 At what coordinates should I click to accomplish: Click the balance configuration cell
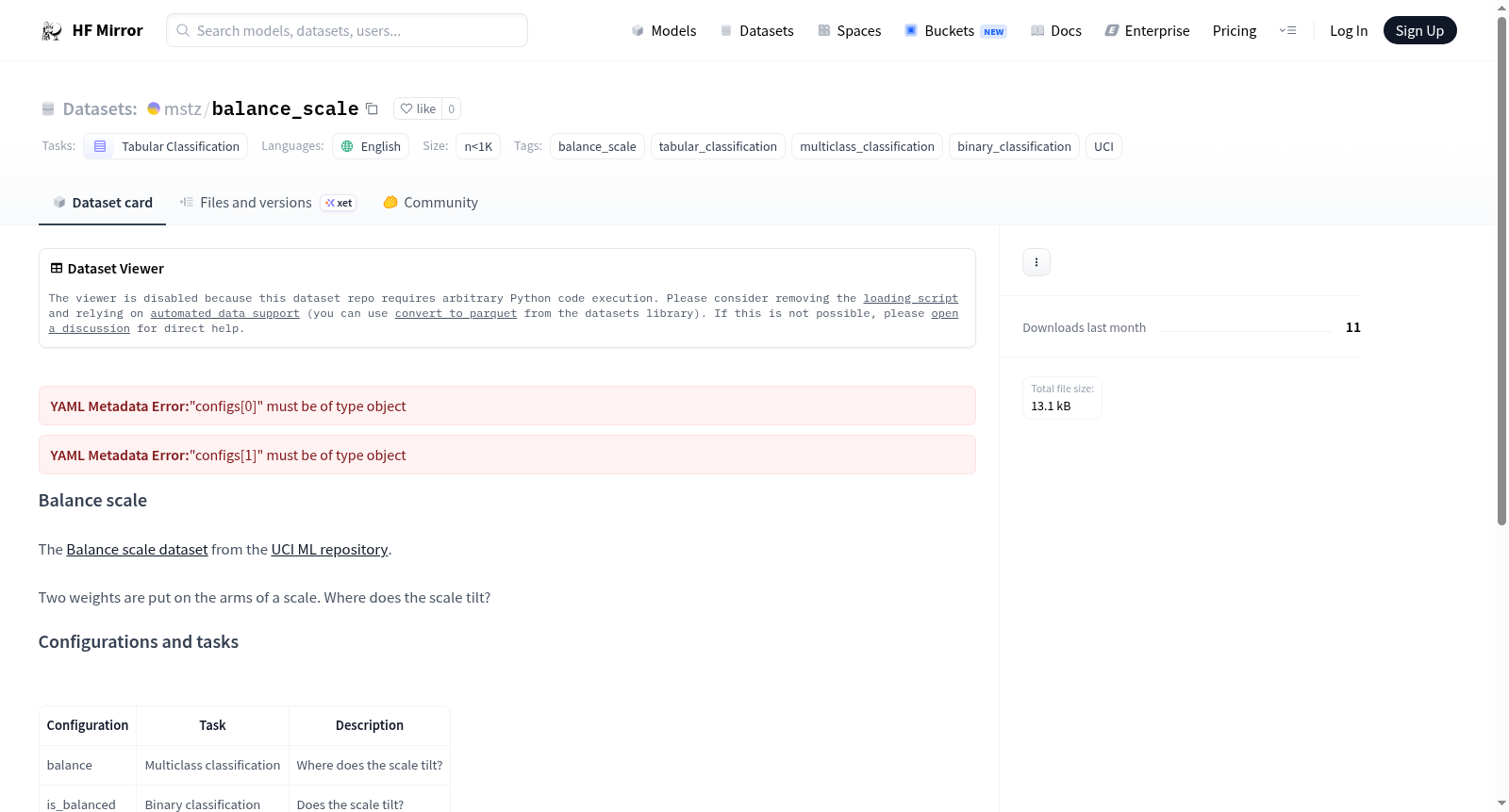(x=88, y=765)
